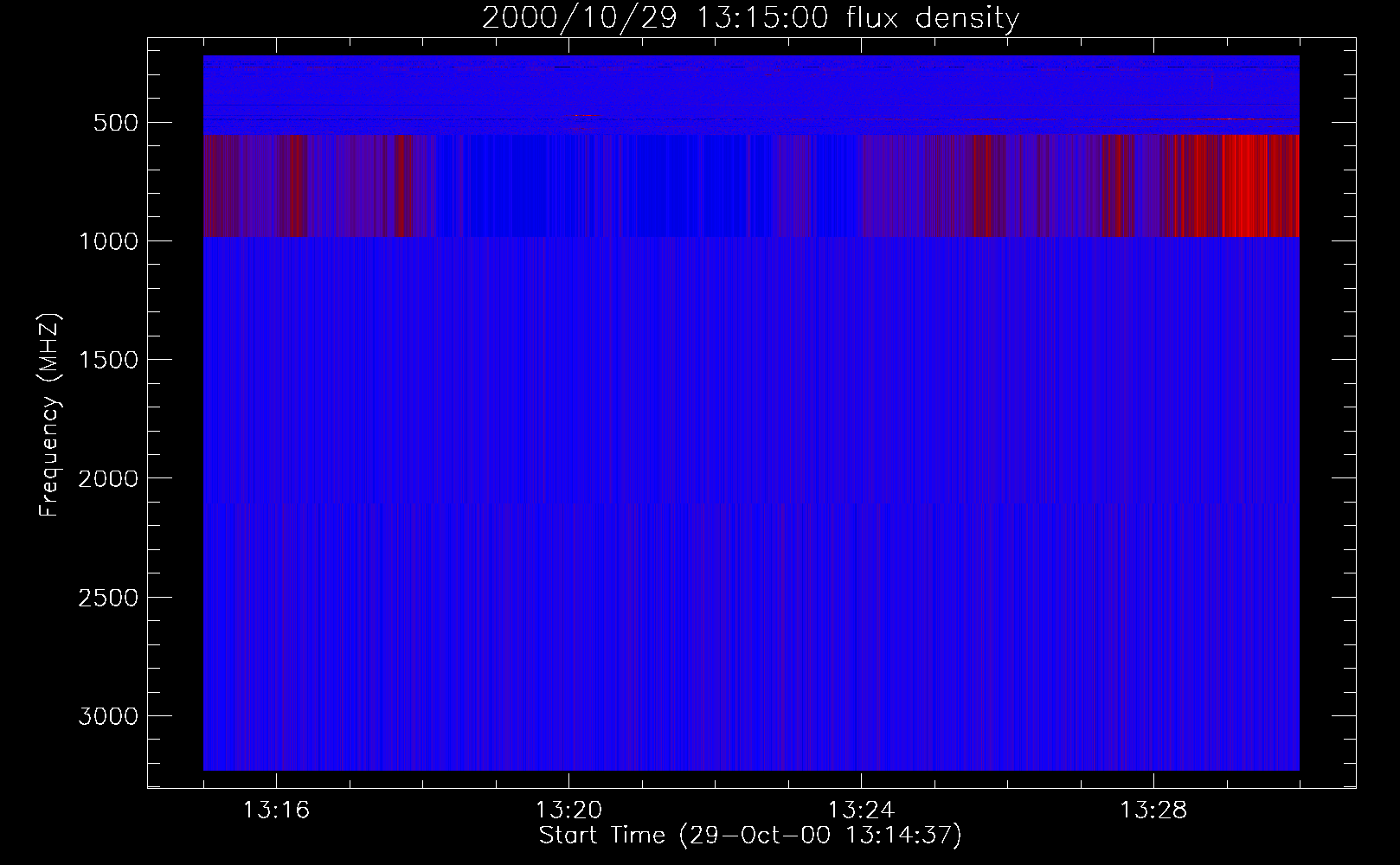Click the 3000 frequency tick label
Screen dimensions: 1400x865
108,716
